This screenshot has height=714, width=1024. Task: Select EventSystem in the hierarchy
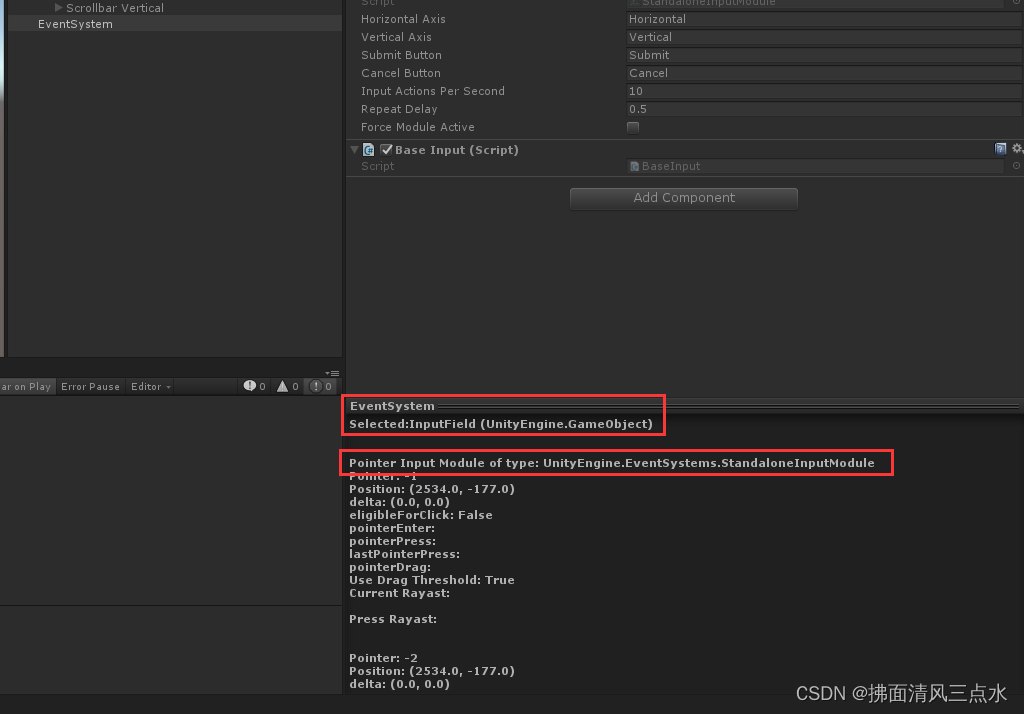pos(75,24)
